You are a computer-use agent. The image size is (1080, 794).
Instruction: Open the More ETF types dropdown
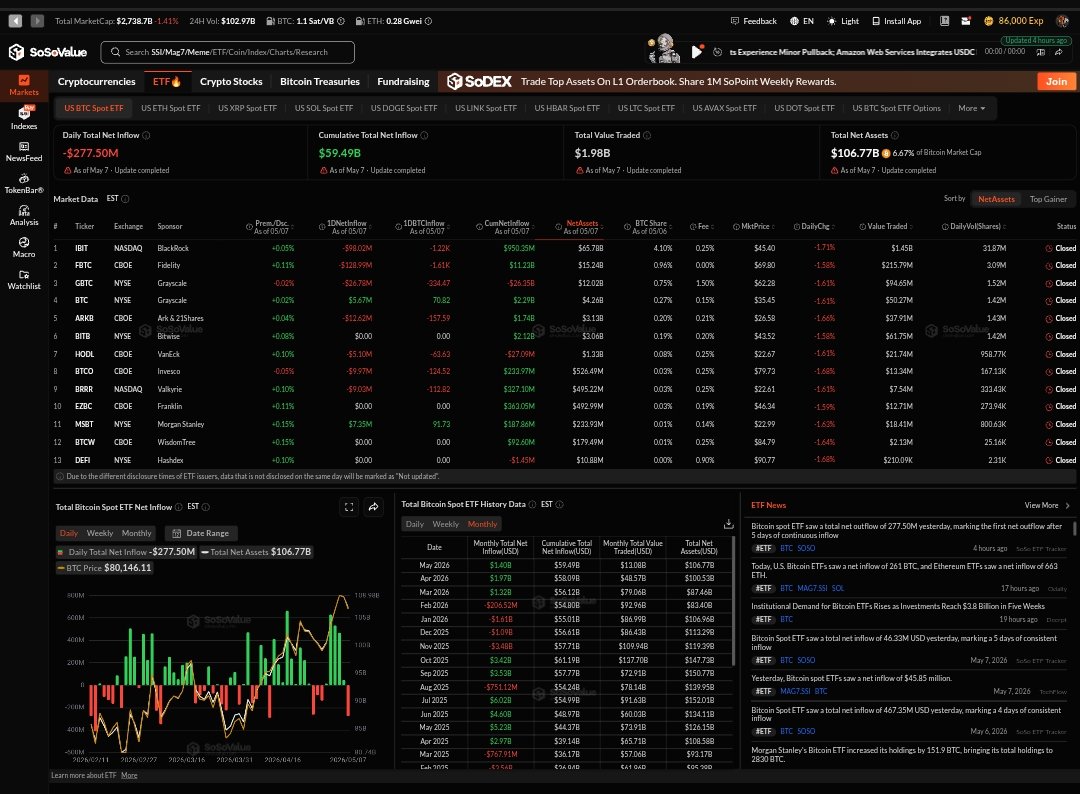[971, 108]
